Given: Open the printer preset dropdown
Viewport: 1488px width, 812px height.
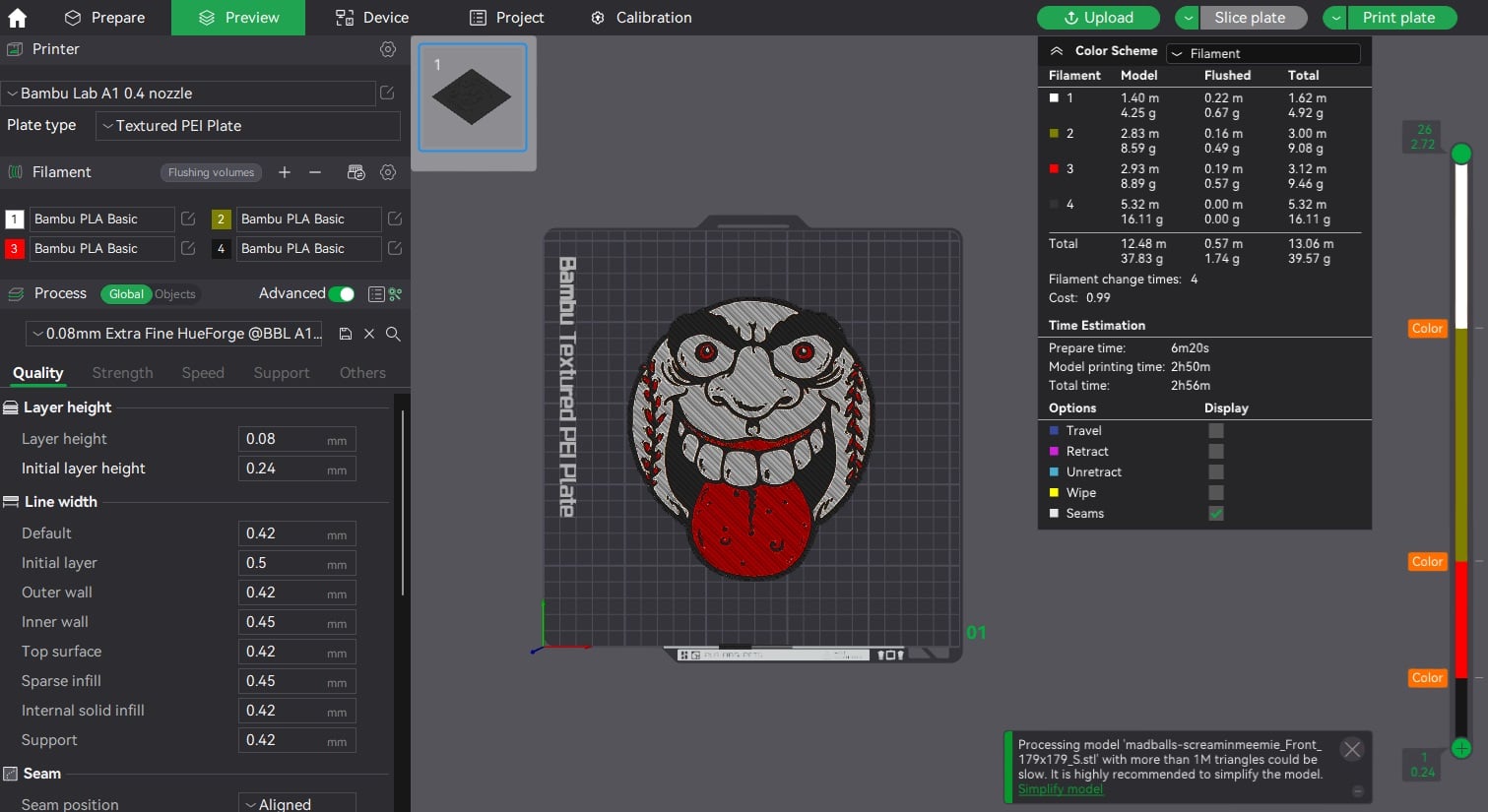Looking at the screenshot, I should [188, 94].
